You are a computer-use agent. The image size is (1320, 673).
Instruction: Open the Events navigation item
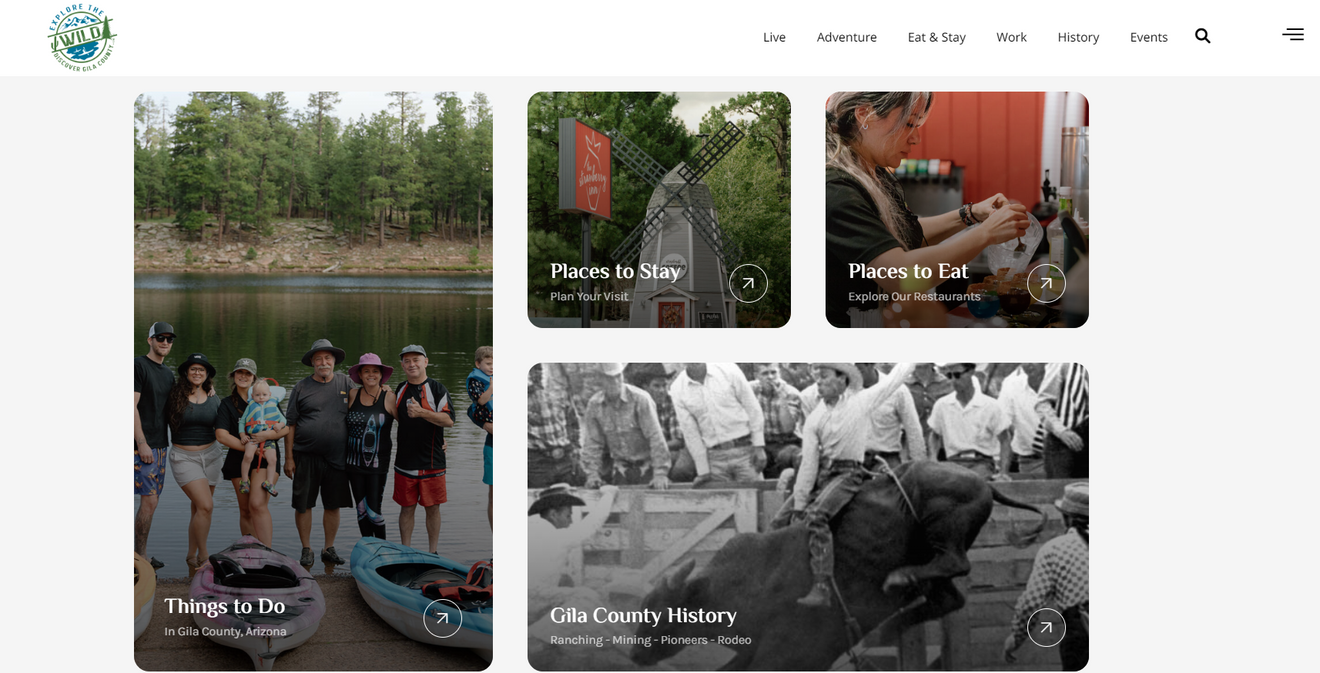[x=1148, y=37]
